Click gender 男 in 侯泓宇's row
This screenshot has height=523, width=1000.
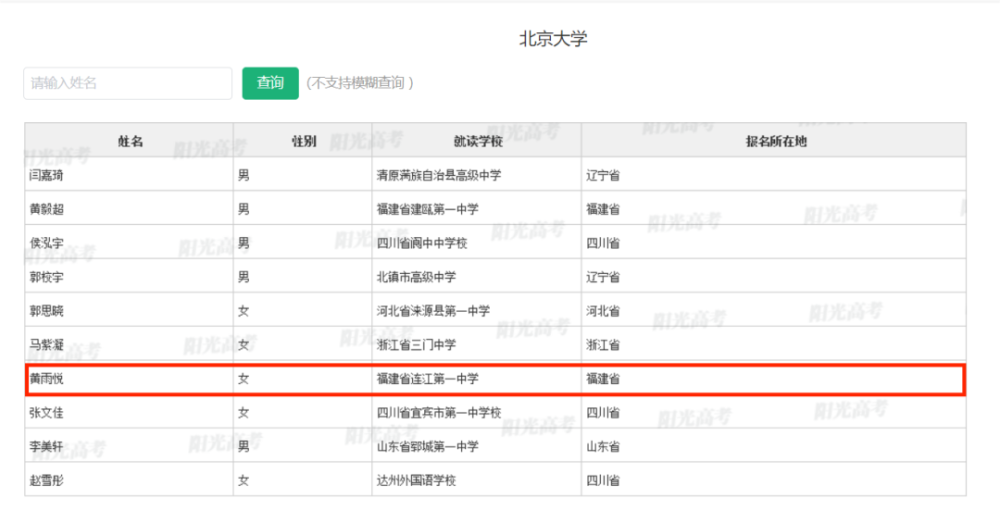(244, 243)
